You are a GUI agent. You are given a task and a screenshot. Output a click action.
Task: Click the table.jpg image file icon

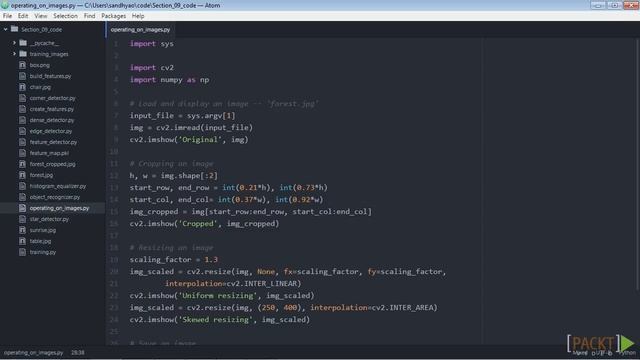[22, 241]
